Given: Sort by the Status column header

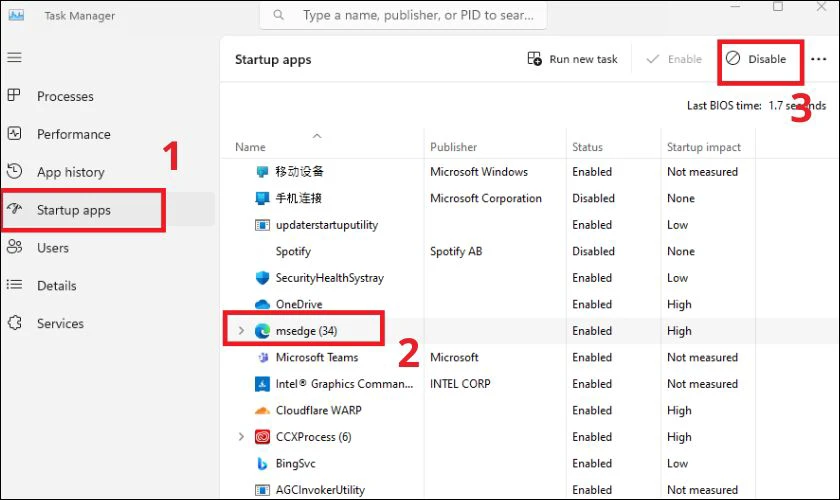Looking at the screenshot, I should 587,147.
